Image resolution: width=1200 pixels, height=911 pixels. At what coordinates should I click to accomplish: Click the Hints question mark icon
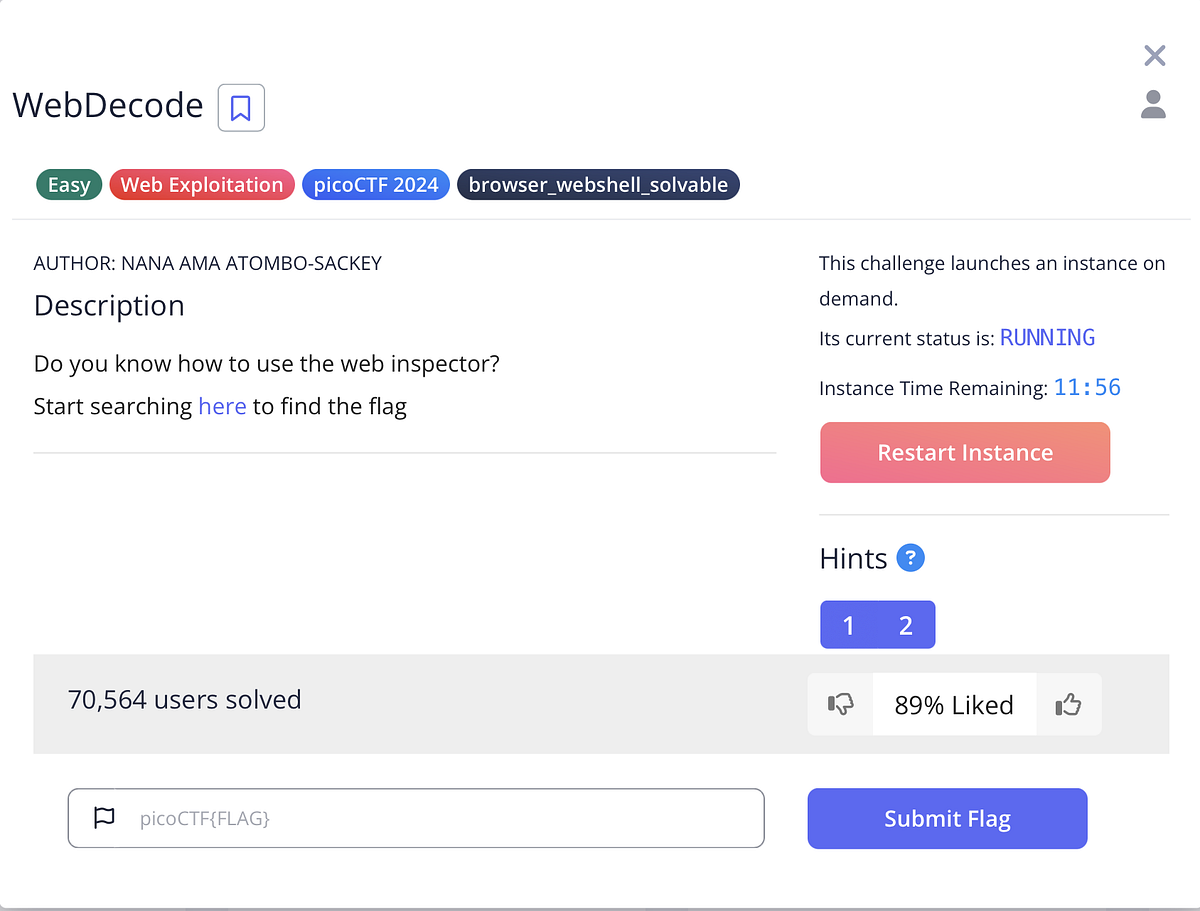(x=910, y=558)
